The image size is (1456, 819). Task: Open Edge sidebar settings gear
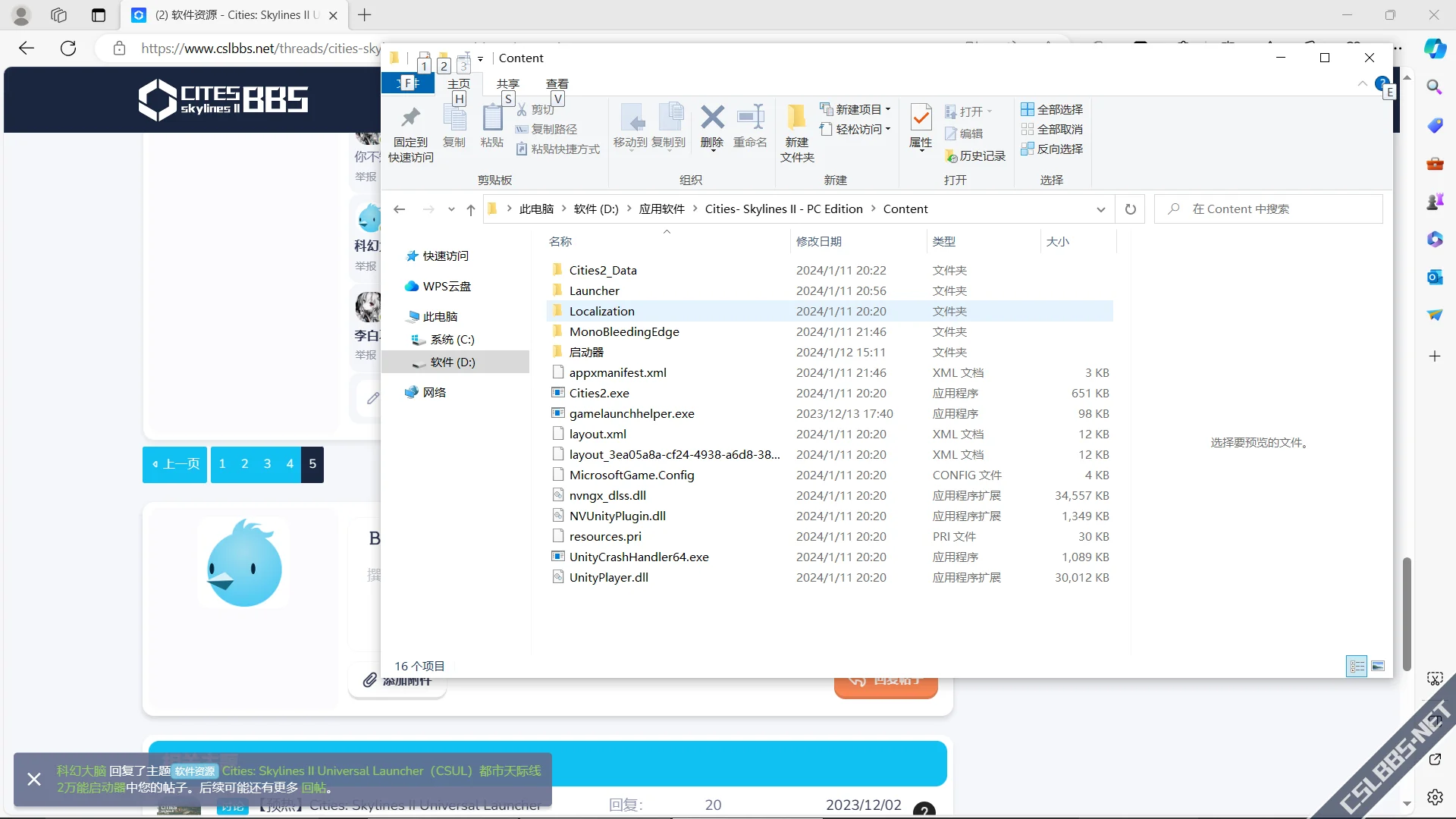click(1435, 797)
